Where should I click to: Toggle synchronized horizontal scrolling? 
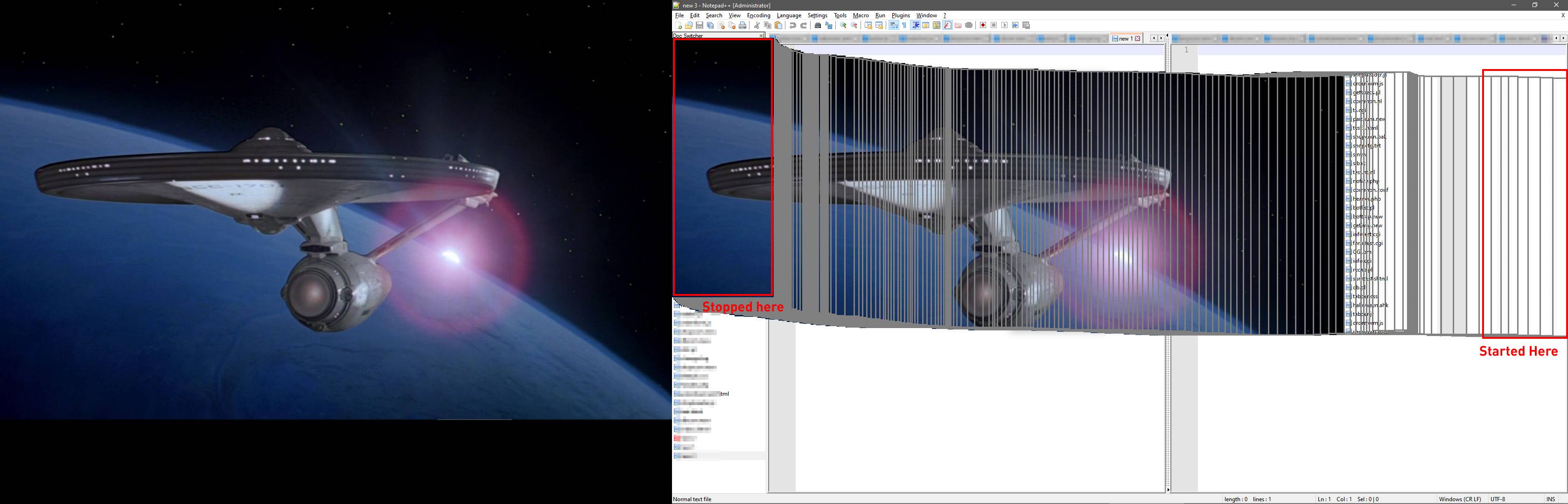pos(879,26)
